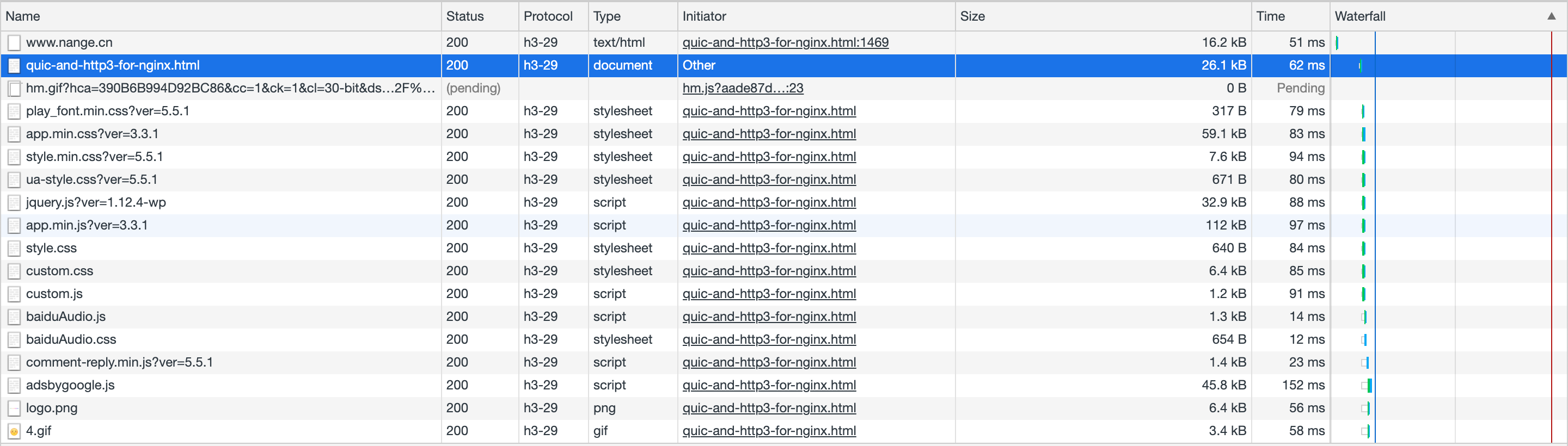
Task: Select the baiduAudio.js request name
Action: [x=66, y=317]
